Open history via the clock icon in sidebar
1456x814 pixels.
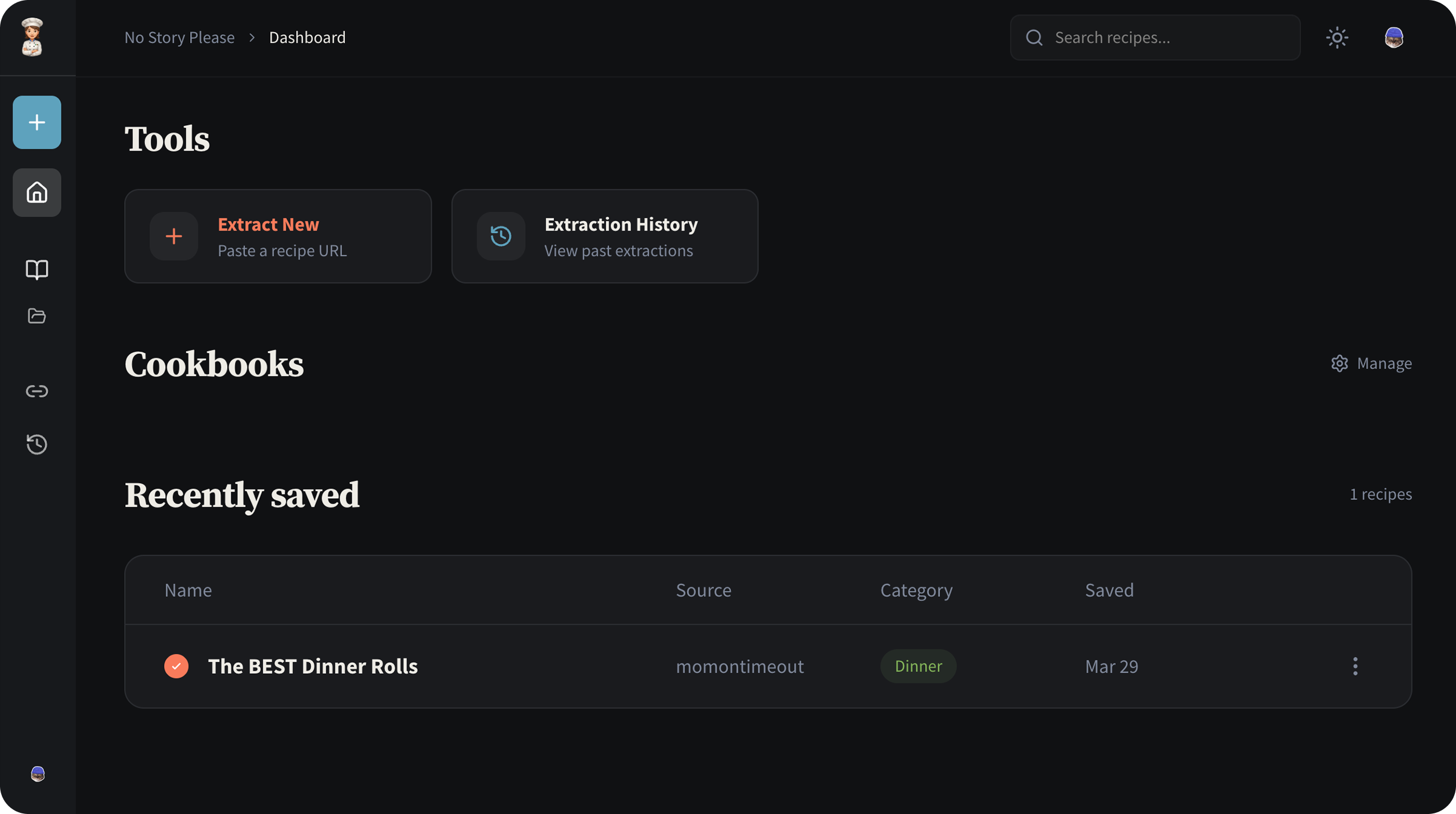(x=37, y=444)
